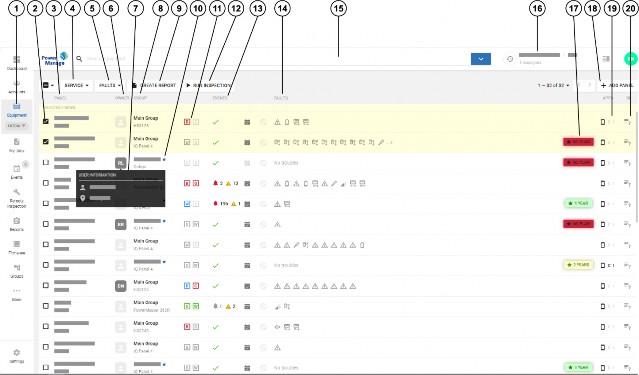Click the search magnifier icon
The image size is (639, 375).
point(79,59)
